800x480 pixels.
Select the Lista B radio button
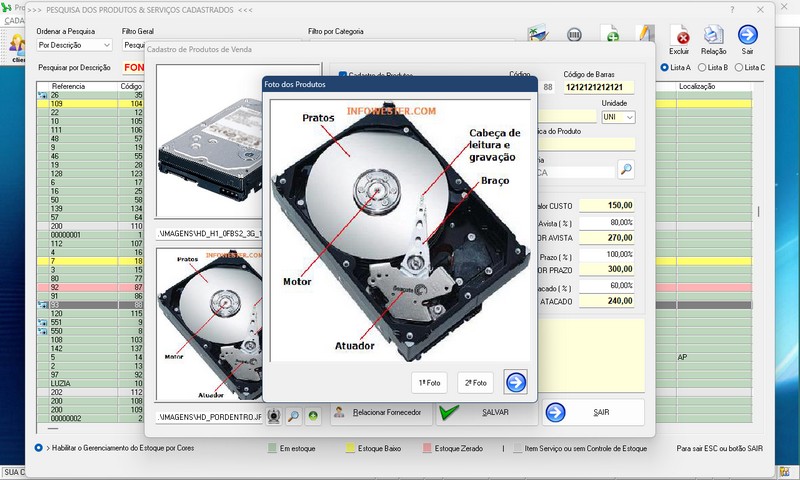(x=703, y=68)
